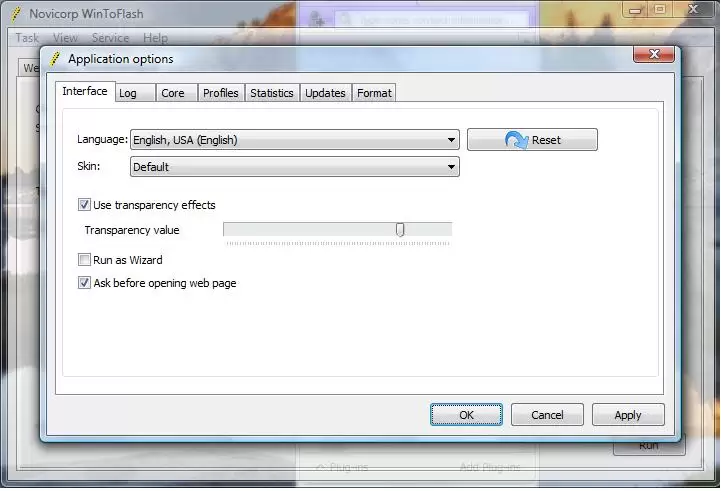Disable Use transparency effects checkbox

tap(84, 205)
